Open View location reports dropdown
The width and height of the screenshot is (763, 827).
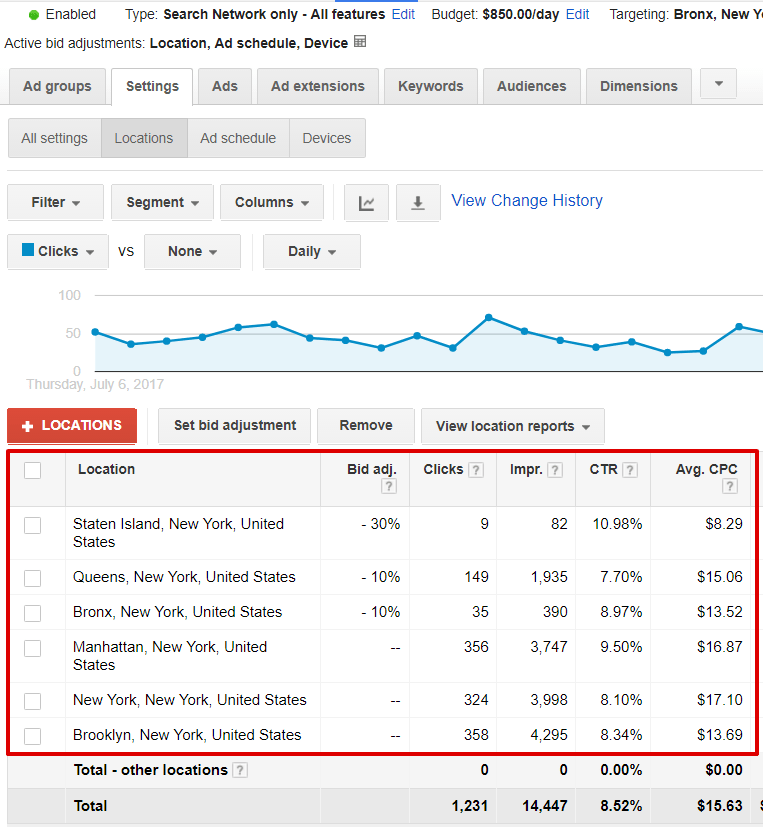click(512, 426)
